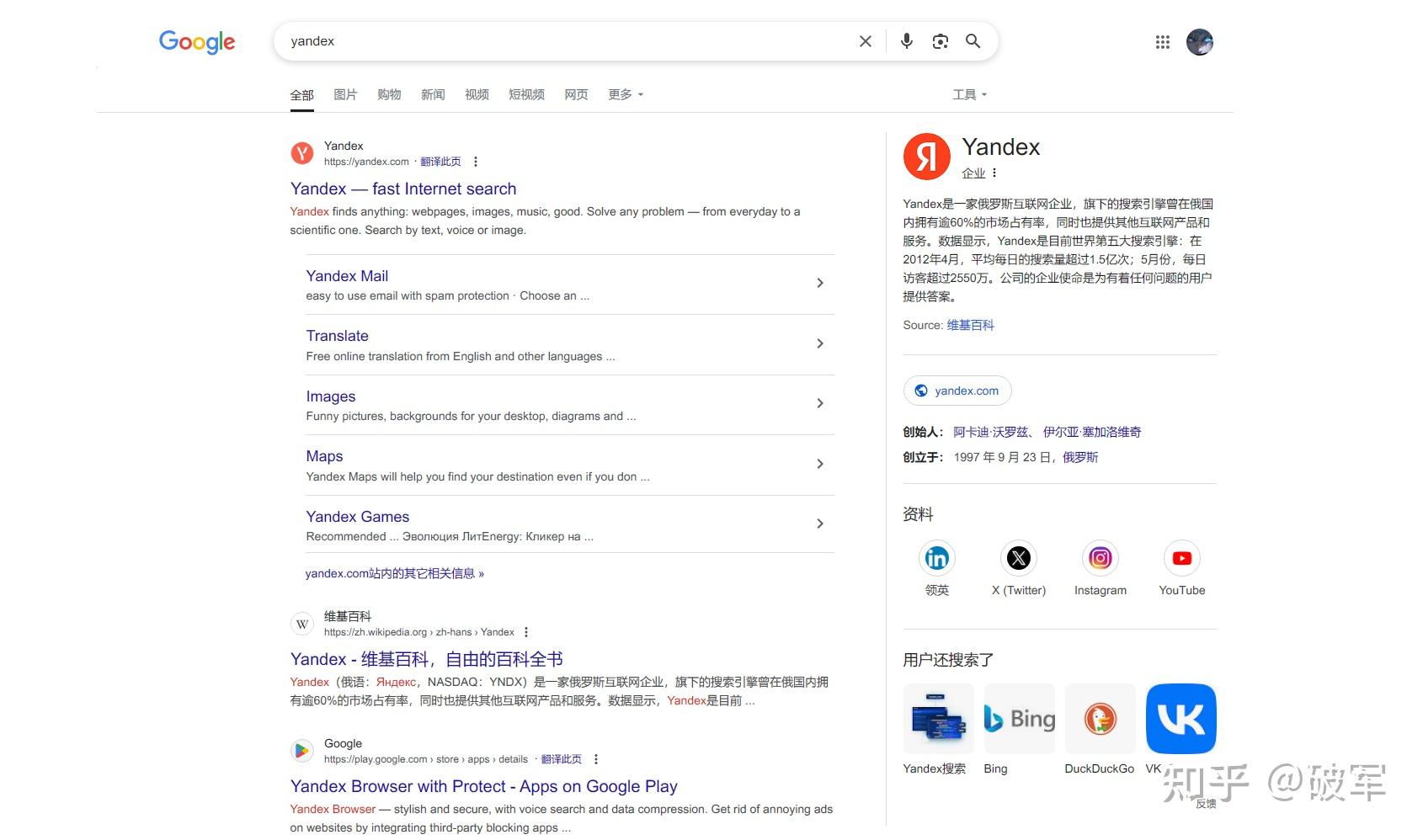The image size is (1423, 840).
Task: Open three-dot menu next to yandex.com URL
Action: [x=476, y=162]
